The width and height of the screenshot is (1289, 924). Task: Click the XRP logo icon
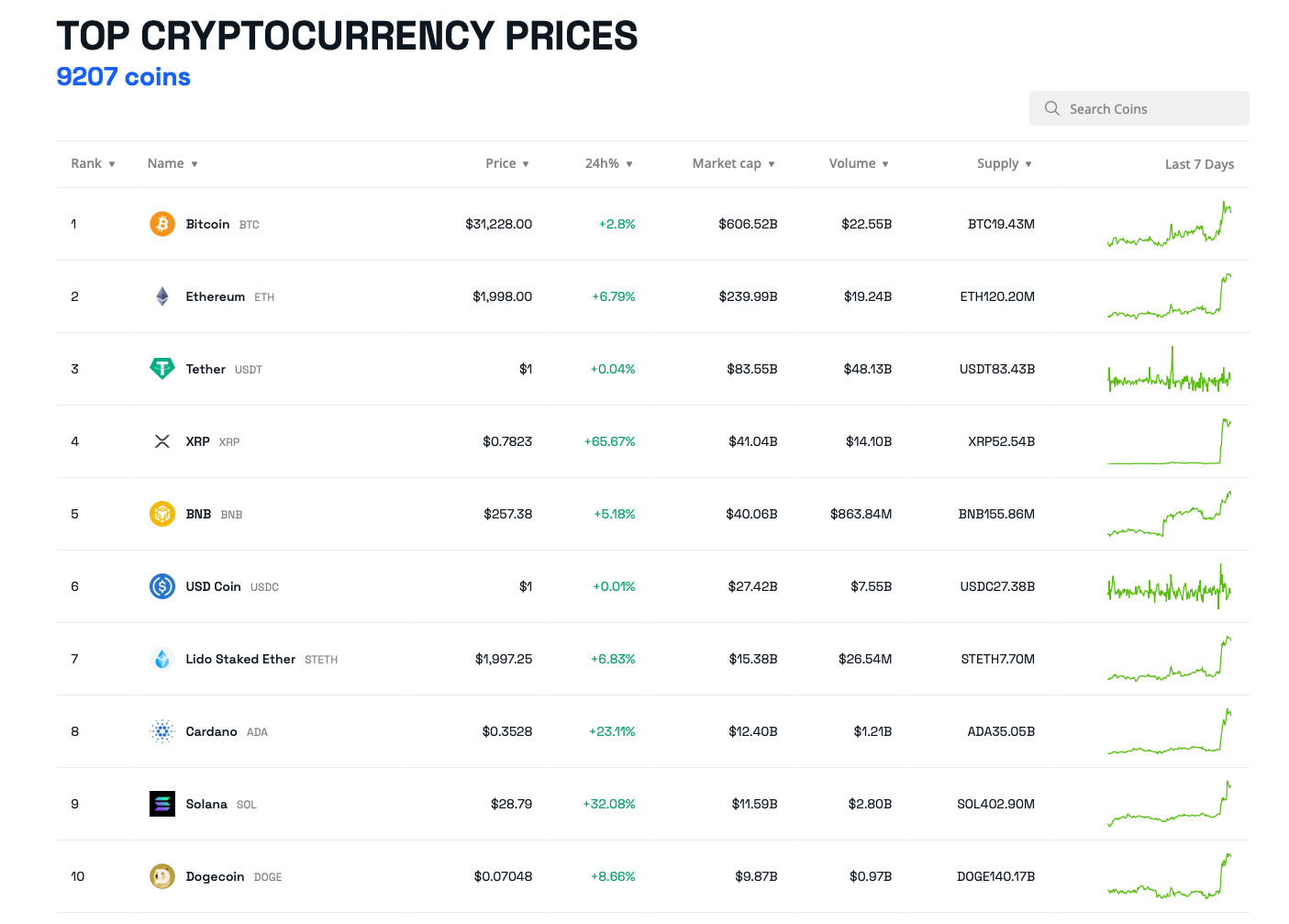[162, 441]
